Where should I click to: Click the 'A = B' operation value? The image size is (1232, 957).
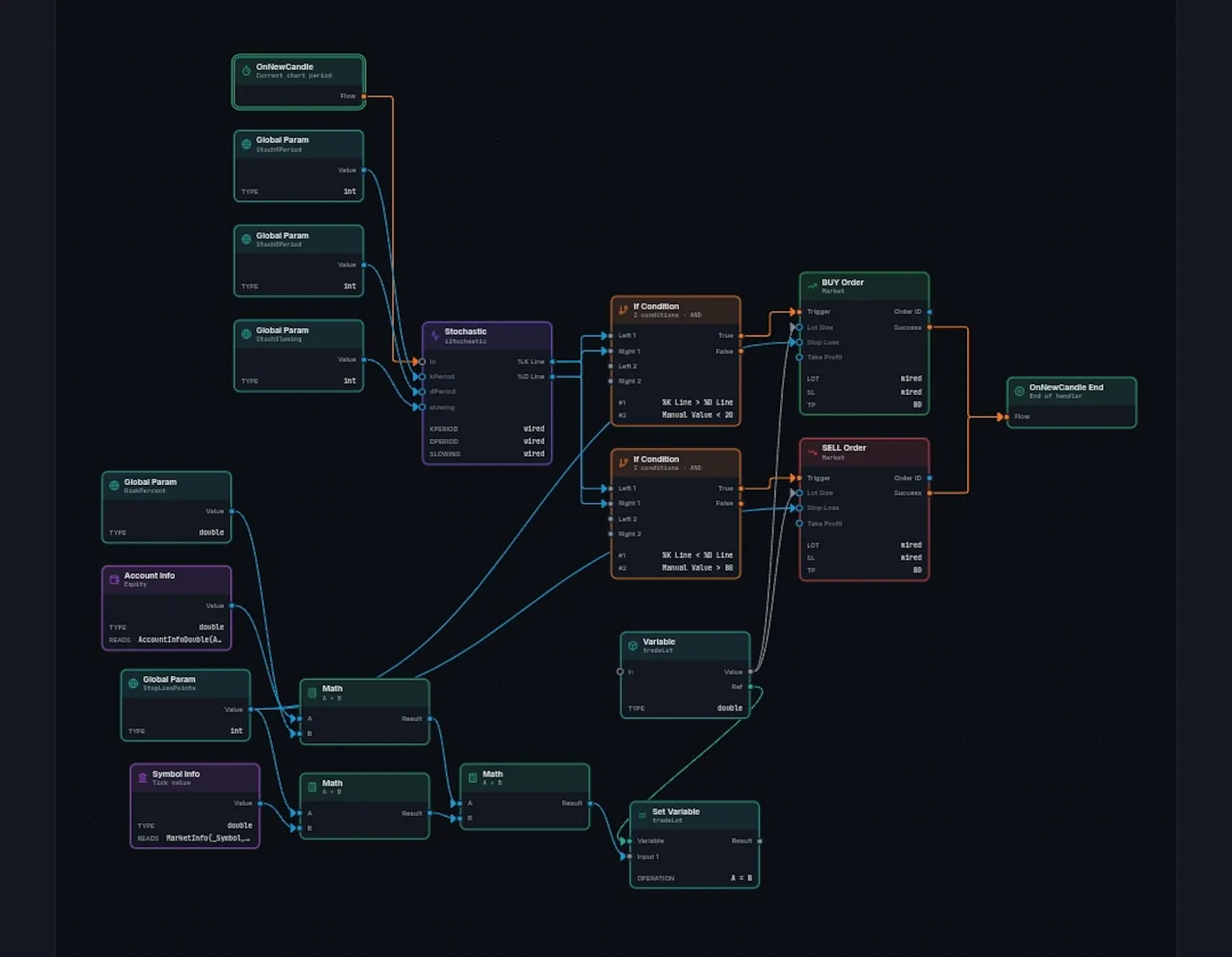point(742,878)
